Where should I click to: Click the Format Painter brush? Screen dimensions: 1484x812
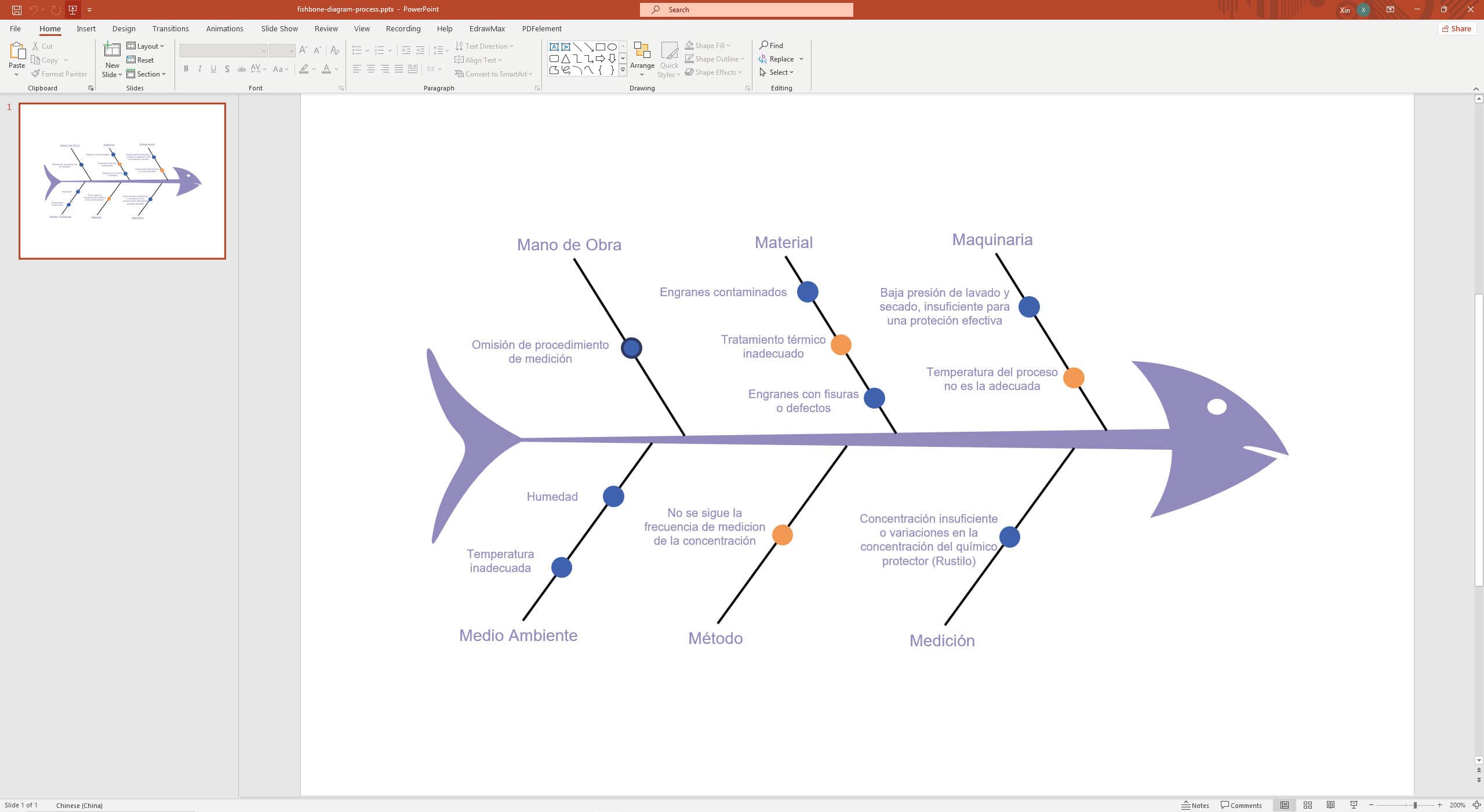36,74
